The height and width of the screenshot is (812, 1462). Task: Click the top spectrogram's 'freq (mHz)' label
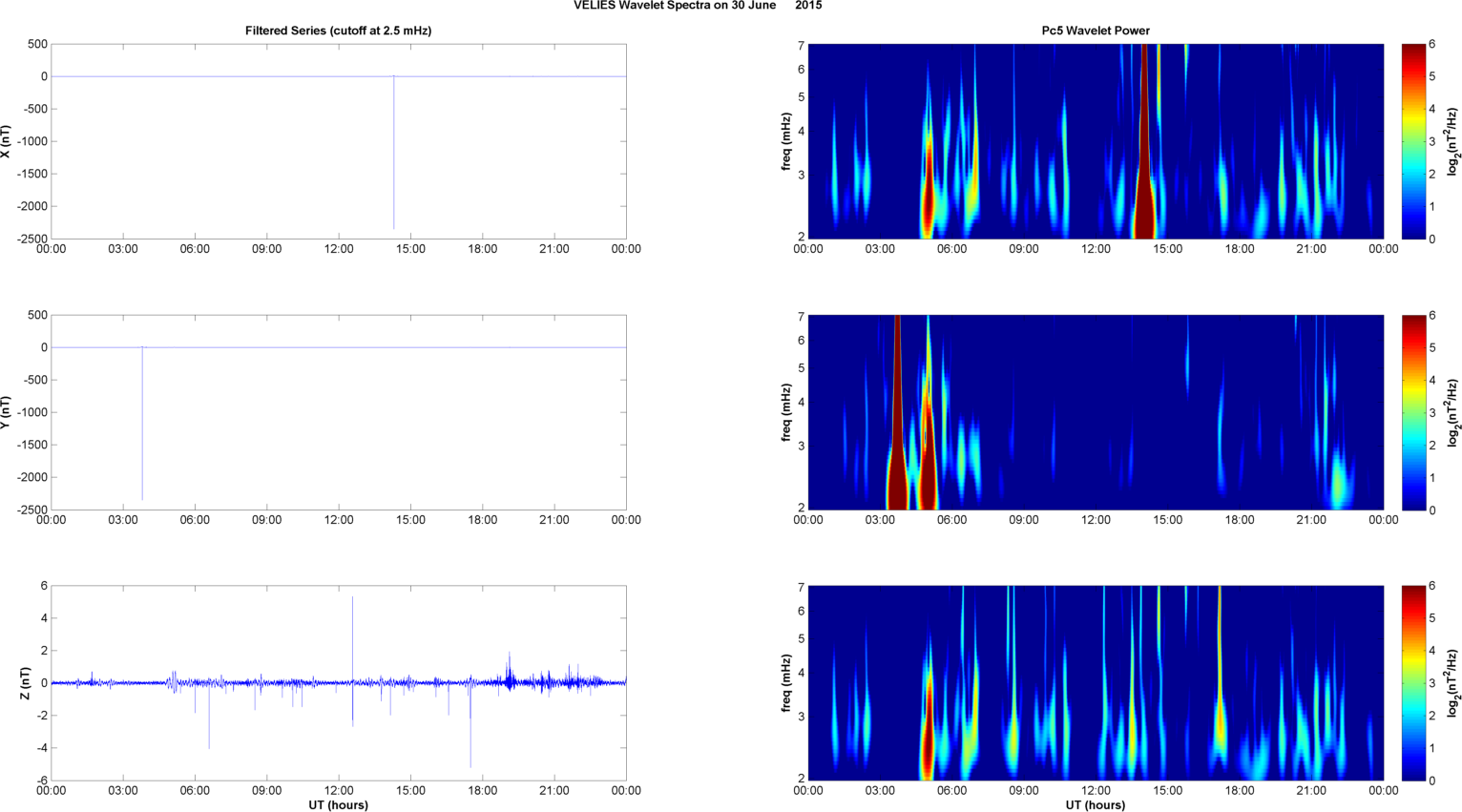(785, 141)
